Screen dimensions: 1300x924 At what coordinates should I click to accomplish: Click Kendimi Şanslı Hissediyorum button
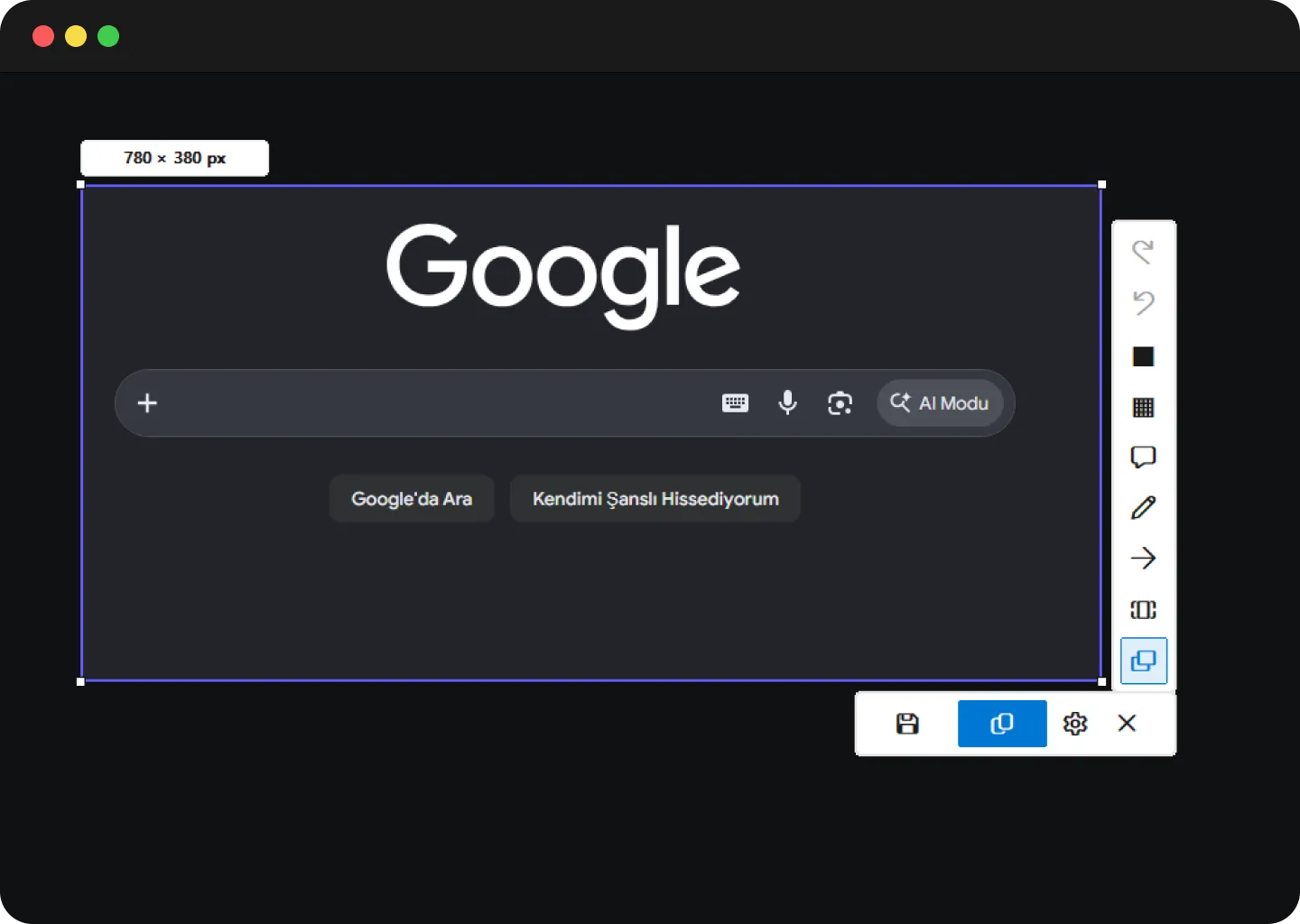(655, 499)
